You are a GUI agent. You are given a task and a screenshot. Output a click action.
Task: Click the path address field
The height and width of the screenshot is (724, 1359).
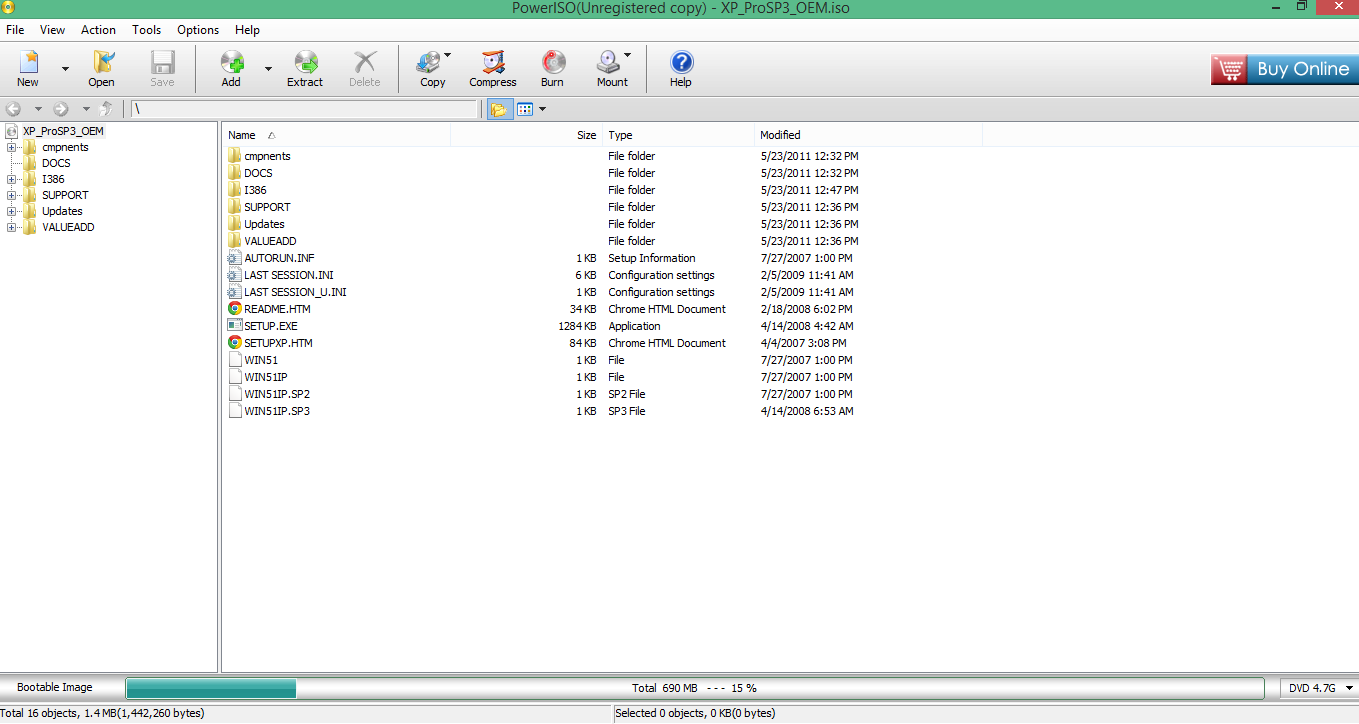pos(305,109)
